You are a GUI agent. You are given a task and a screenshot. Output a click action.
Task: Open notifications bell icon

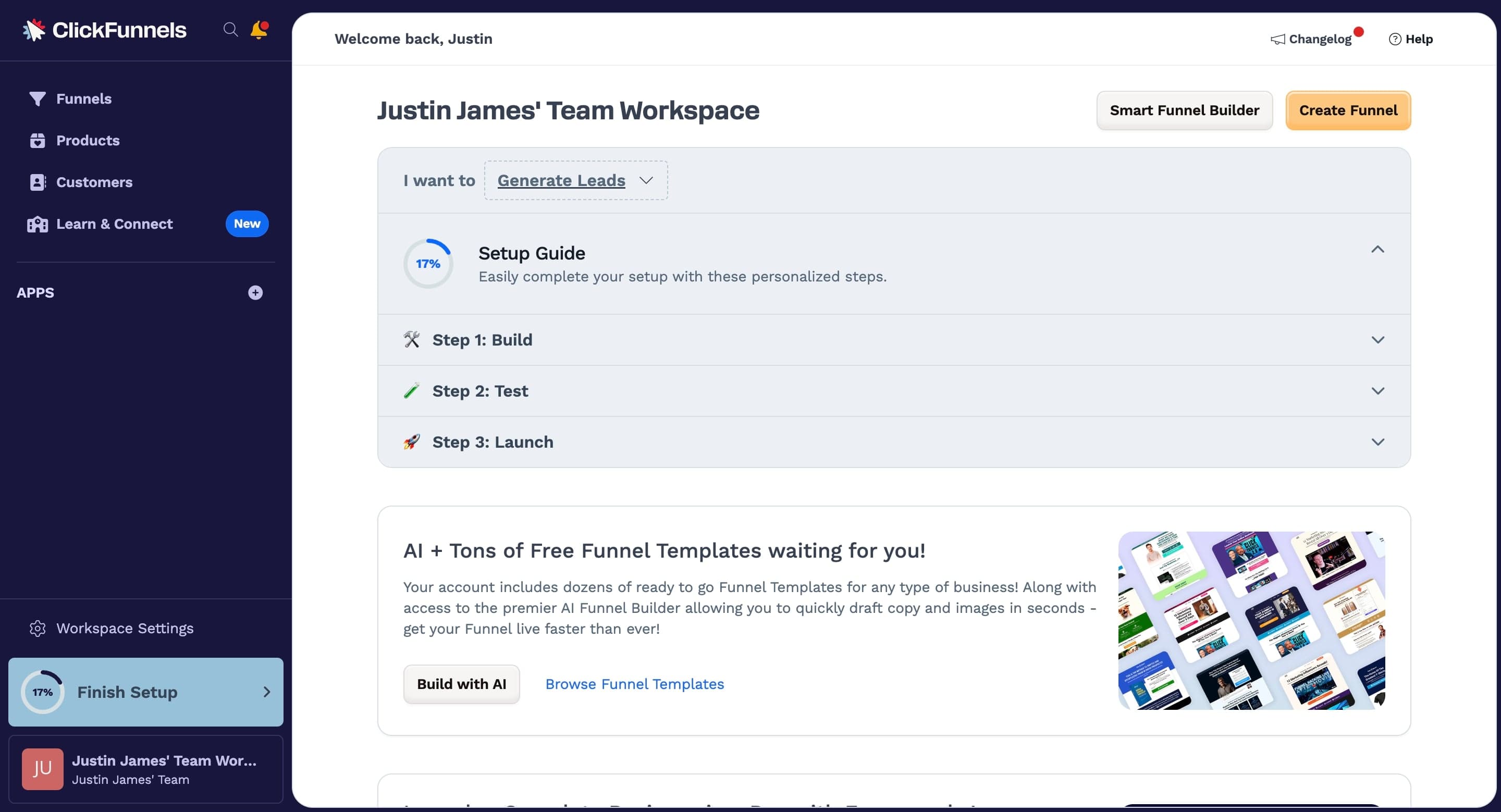[x=259, y=30]
